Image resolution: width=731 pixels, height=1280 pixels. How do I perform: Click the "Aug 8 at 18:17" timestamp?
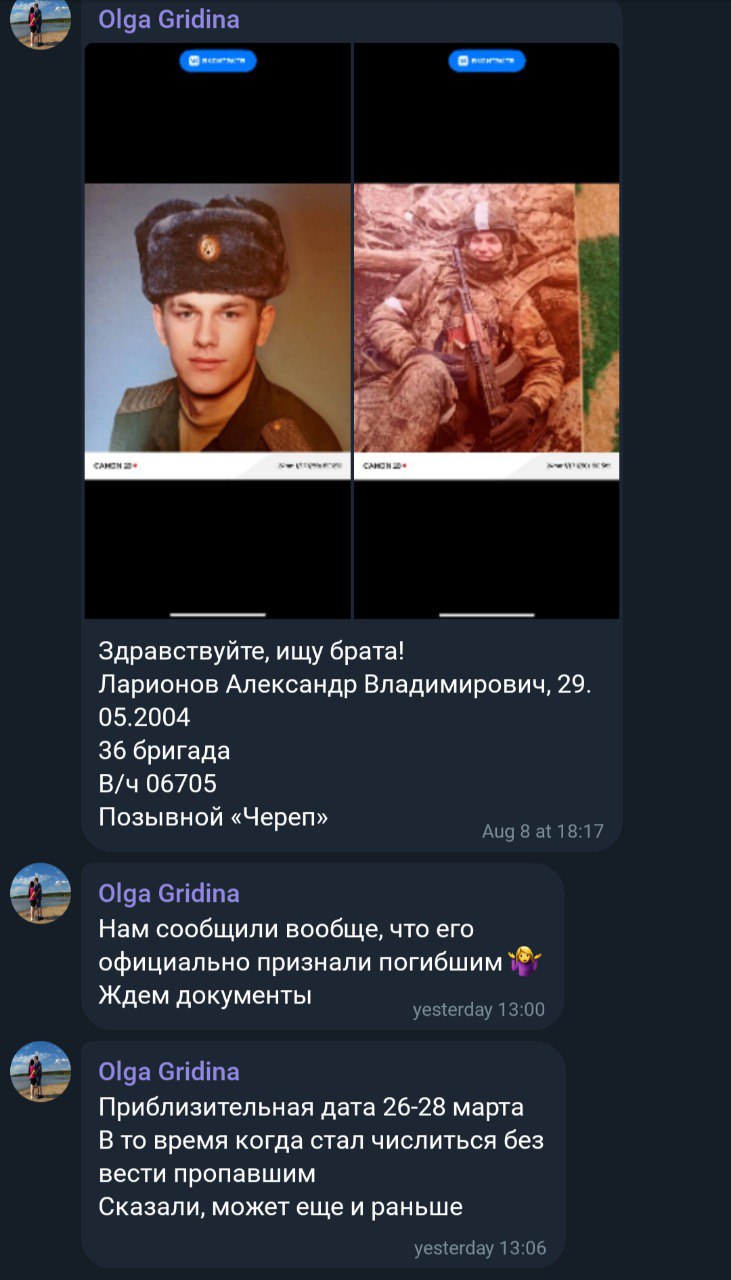point(543,831)
